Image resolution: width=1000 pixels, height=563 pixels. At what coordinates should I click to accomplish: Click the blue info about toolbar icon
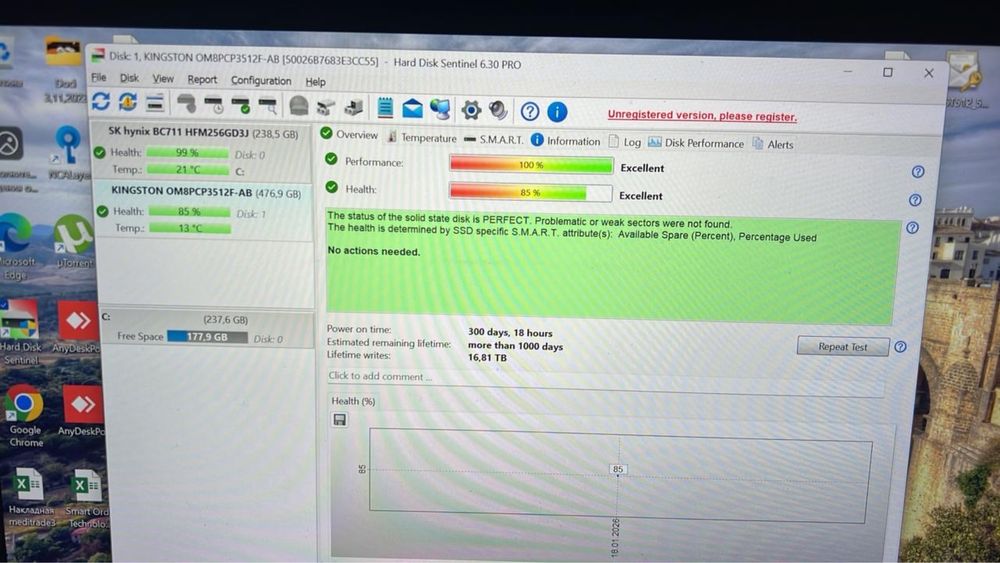point(557,112)
